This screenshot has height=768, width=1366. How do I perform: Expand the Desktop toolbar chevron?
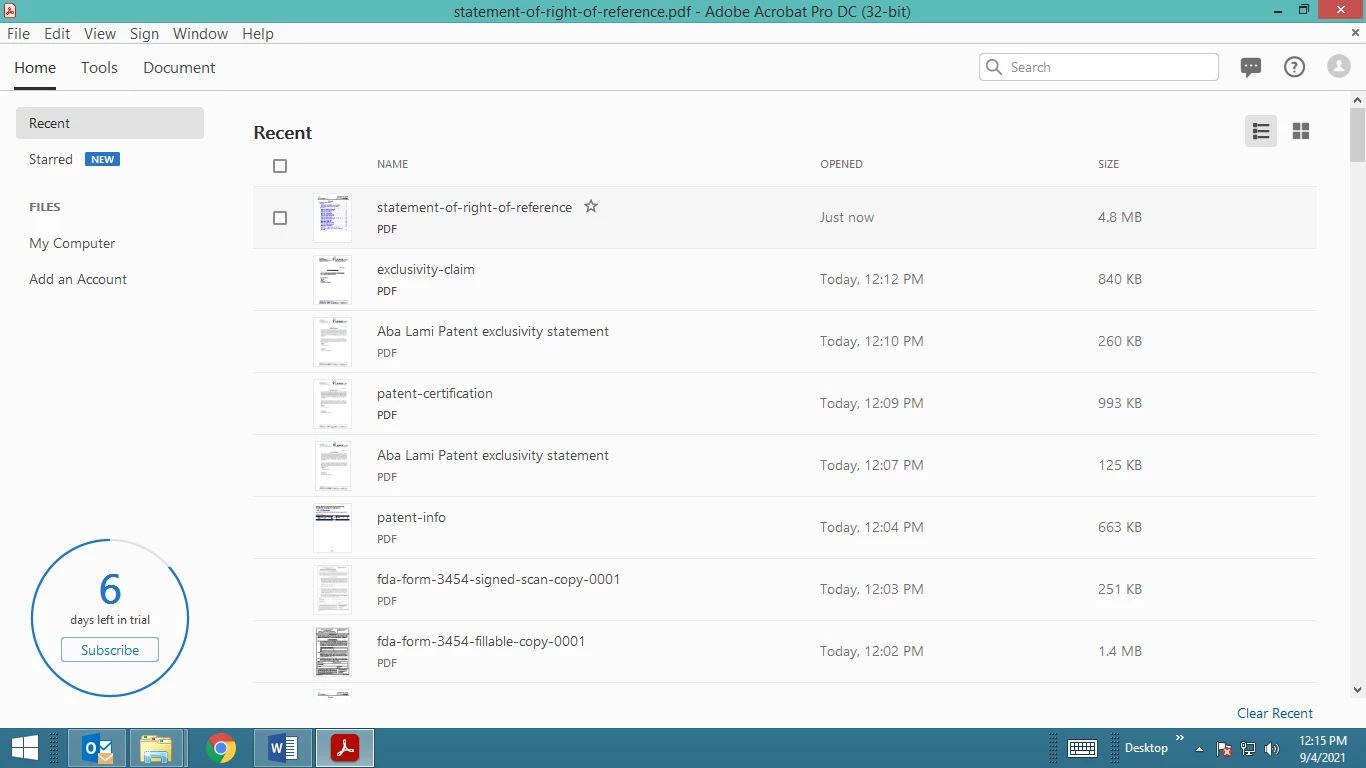tap(1179, 739)
